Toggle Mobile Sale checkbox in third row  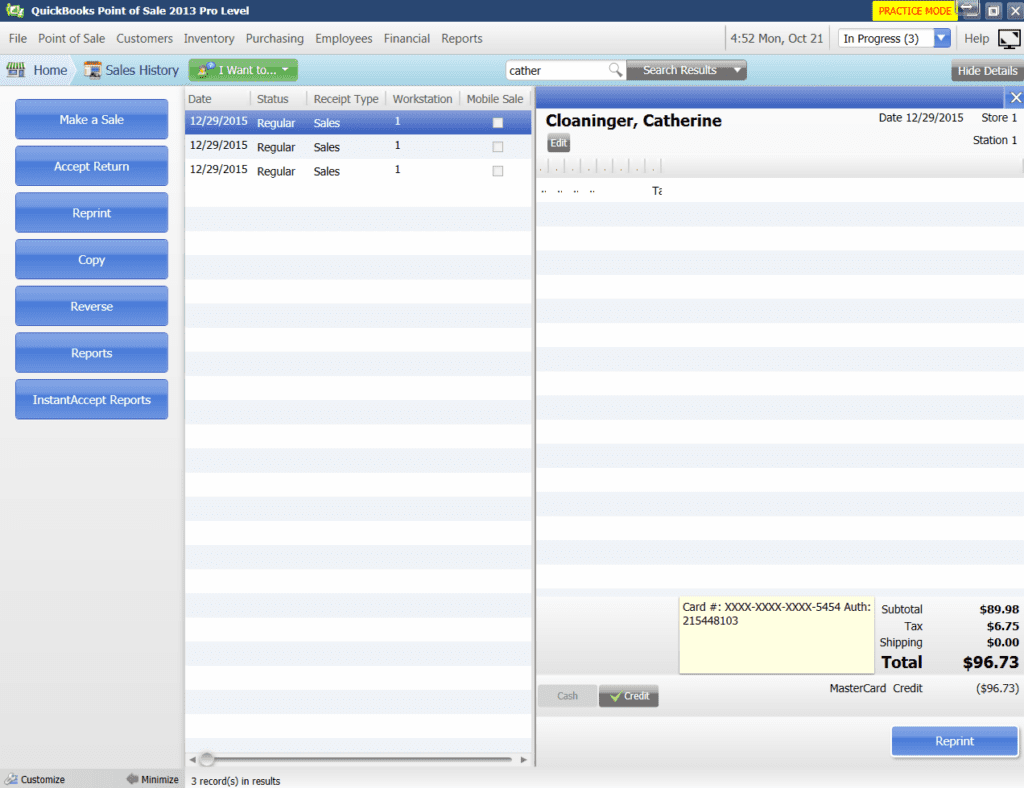[498, 171]
